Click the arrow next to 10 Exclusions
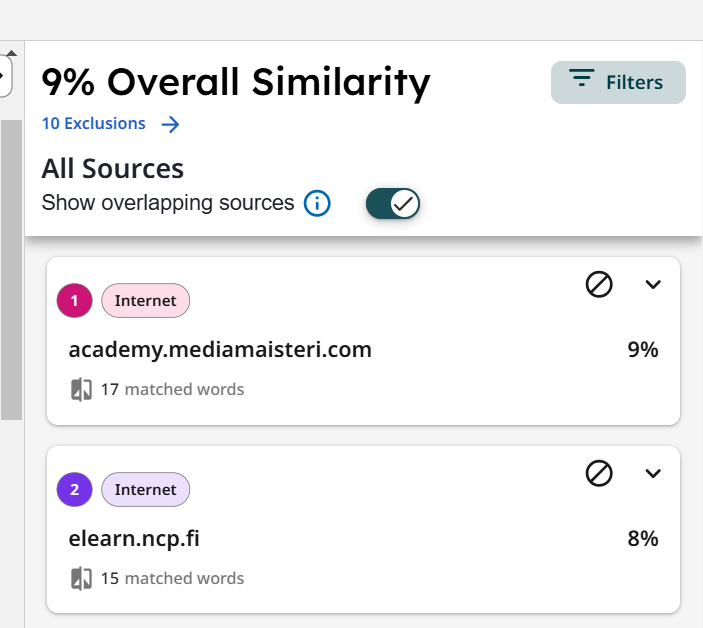 tap(170, 124)
